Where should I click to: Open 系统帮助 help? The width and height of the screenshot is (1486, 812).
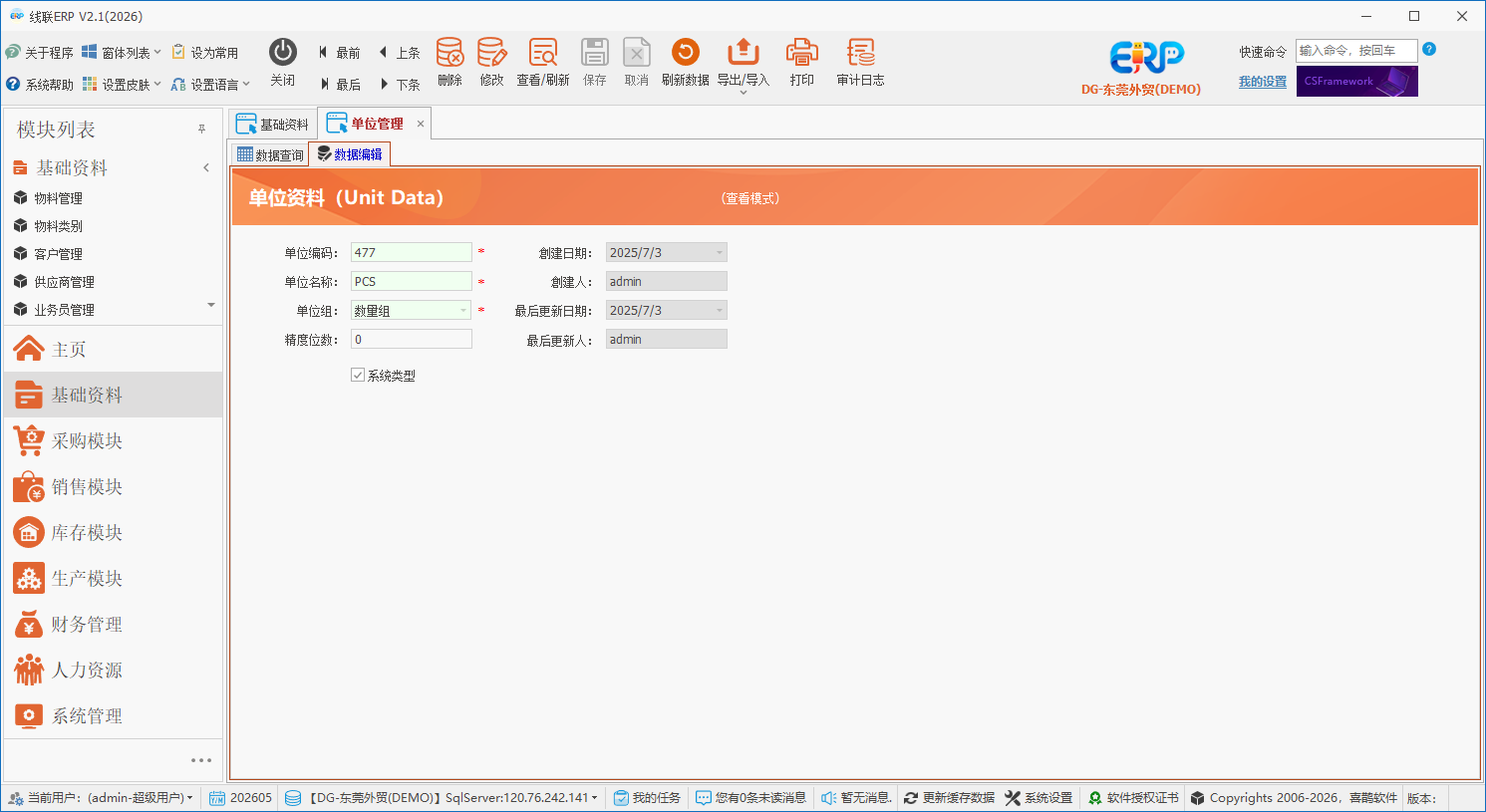[40, 85]
